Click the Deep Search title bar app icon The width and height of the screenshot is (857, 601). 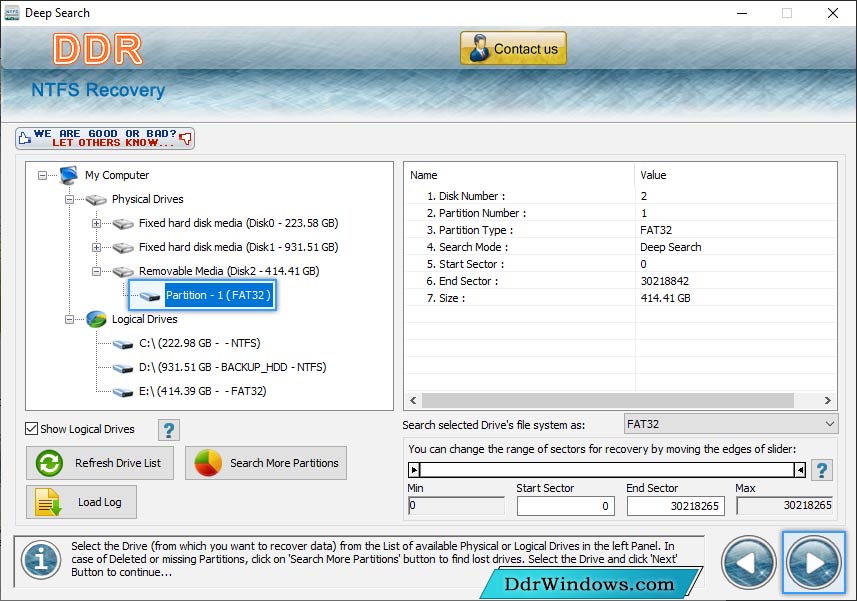(x=11, y=13)
